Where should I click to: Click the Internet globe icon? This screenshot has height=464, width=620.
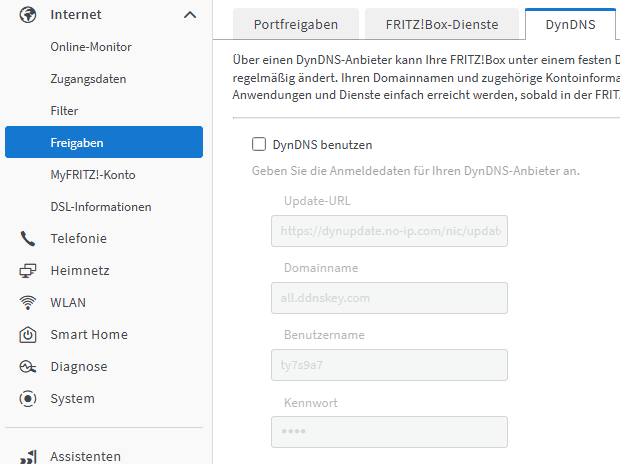[x=29, y=15]
